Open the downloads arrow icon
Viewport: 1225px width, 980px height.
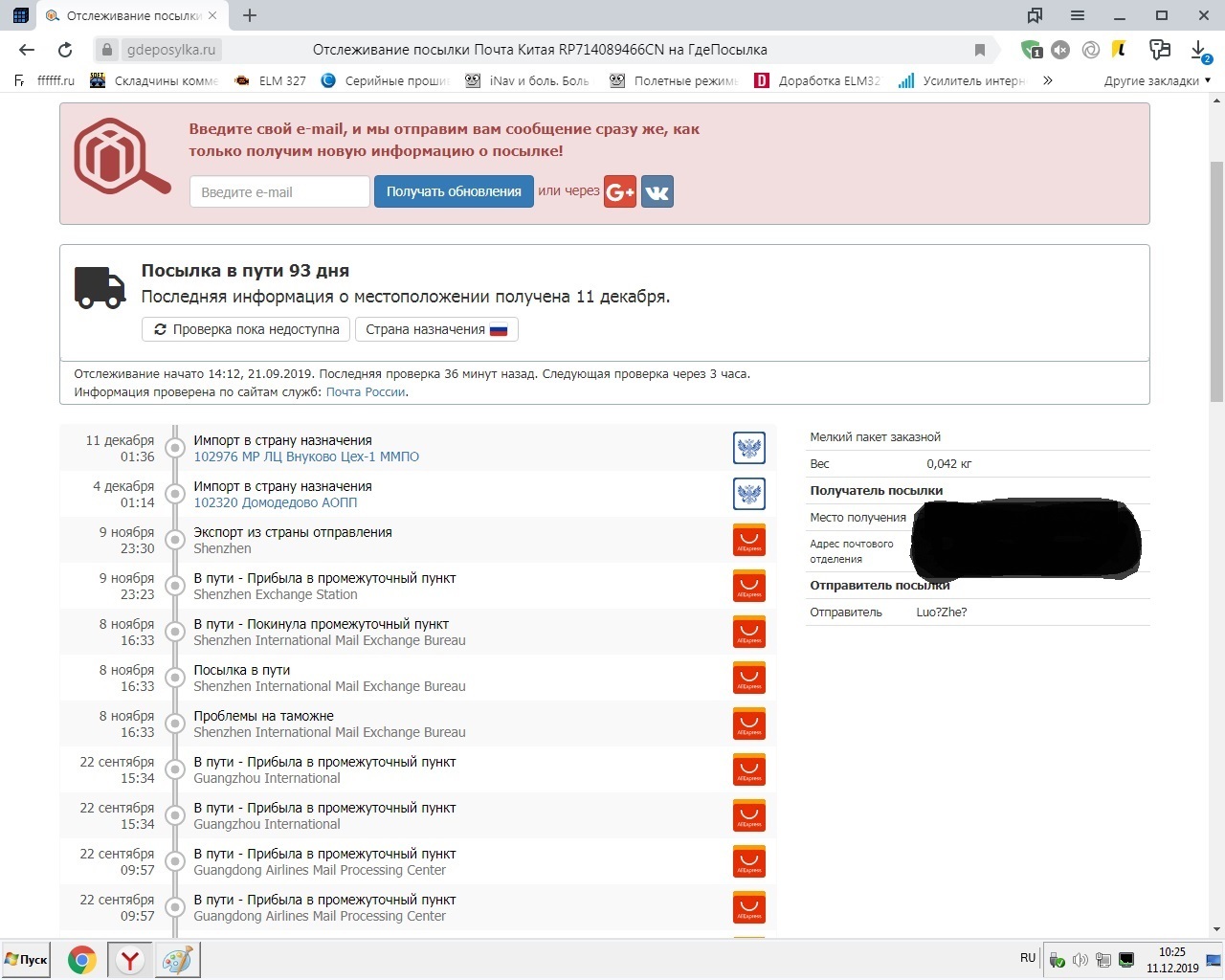(1200, 51)
